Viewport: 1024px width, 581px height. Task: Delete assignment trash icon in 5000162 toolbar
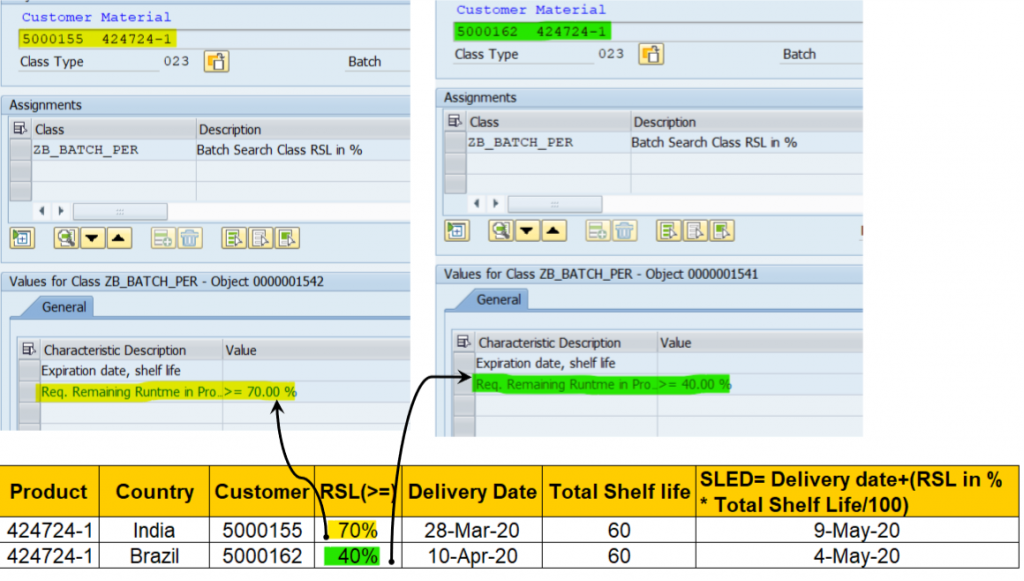pos(624,230)
